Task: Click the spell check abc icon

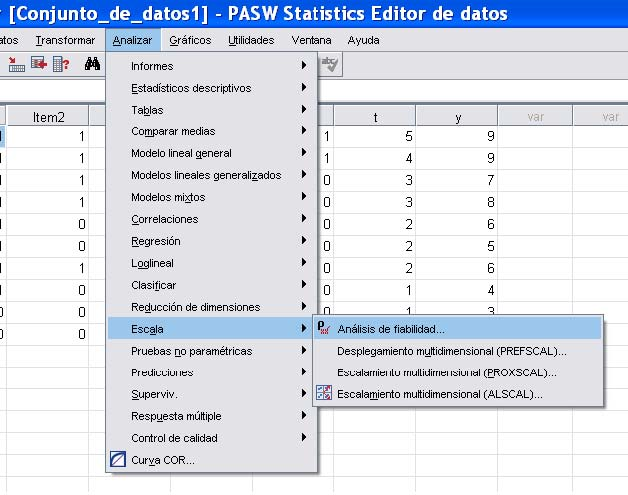Action: [x=330, y=64]
